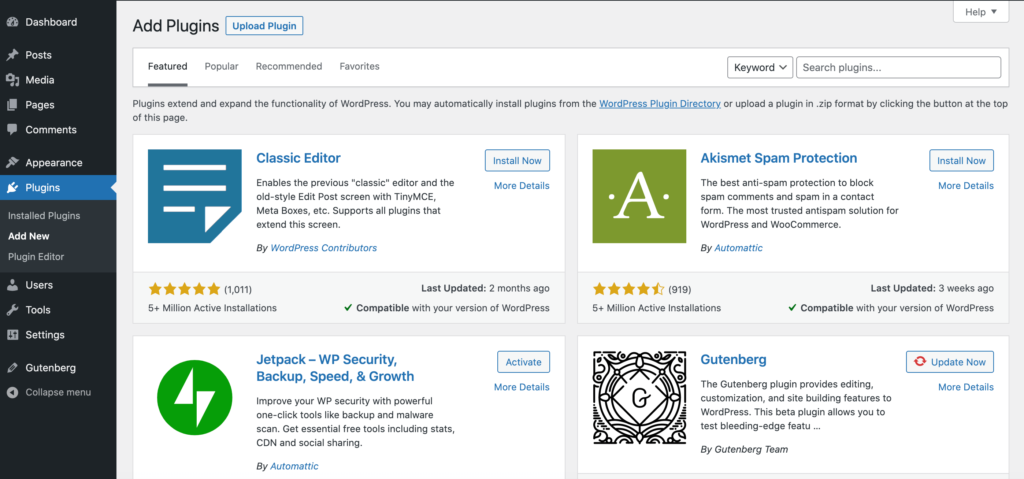Screen dimensions: 1024x479
Task: Click the Classic Editor title link
Action: (298, 158)
